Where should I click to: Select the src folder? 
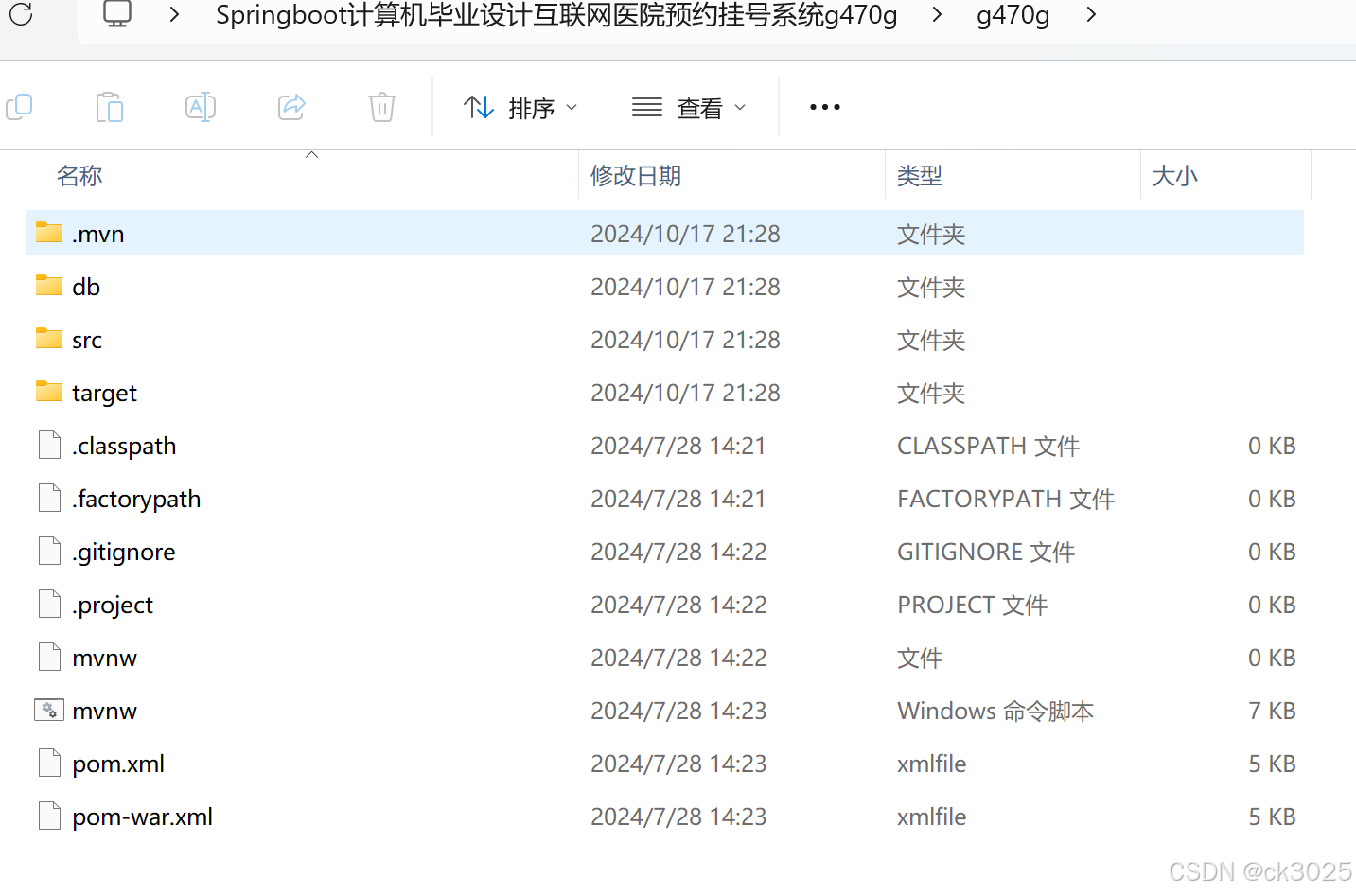[x=665, y=340]
